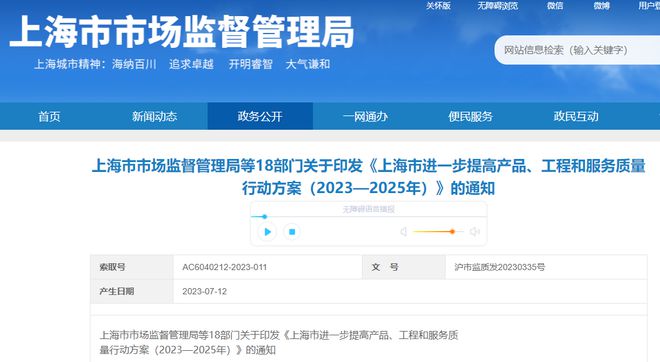This screenshot has height=362, width=660.
Task: Play the audio reading of the notice
Action: [x=267, y=232]
